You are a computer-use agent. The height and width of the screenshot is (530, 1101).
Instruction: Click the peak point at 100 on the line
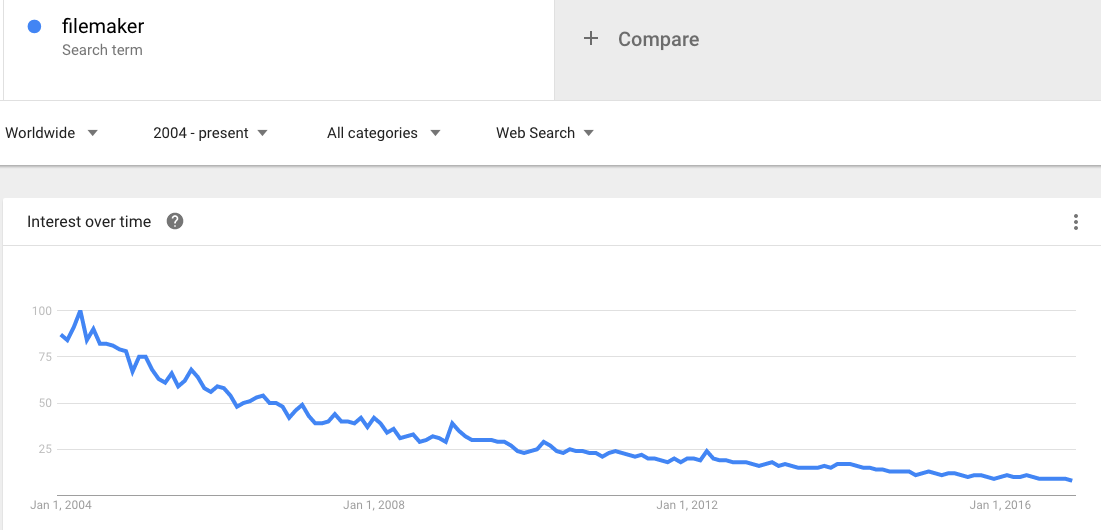[x=80, y=310]
